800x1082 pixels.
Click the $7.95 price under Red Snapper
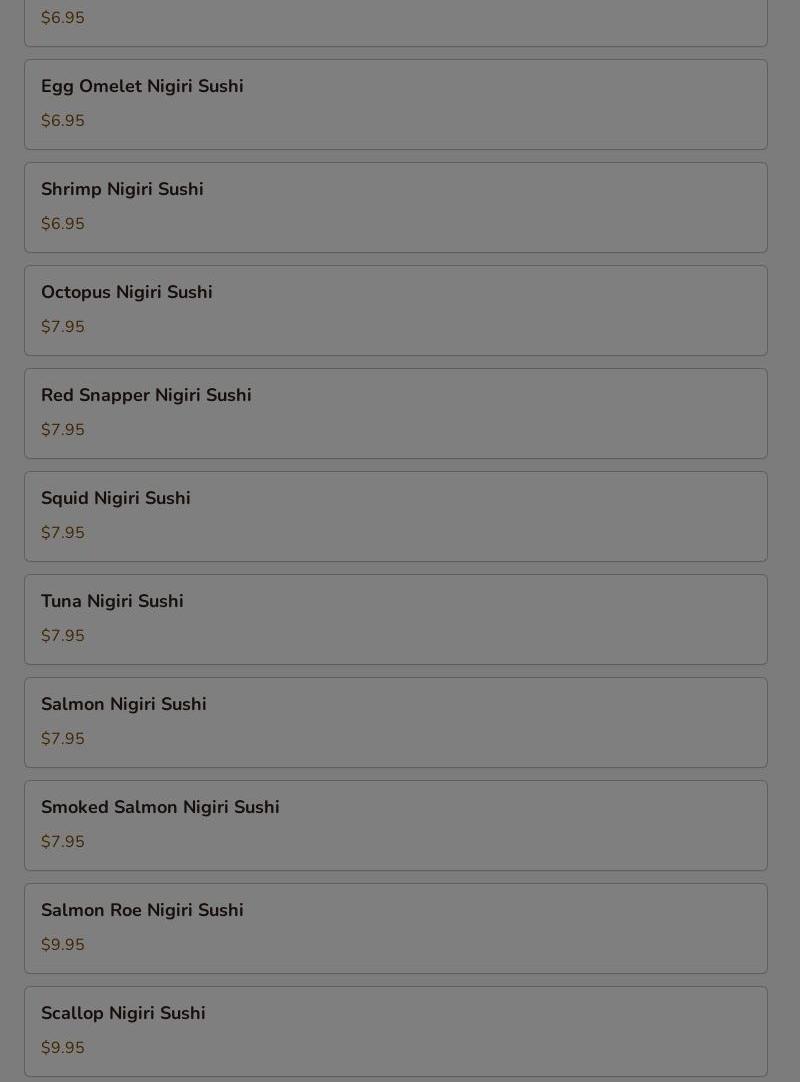click(63, 430)
